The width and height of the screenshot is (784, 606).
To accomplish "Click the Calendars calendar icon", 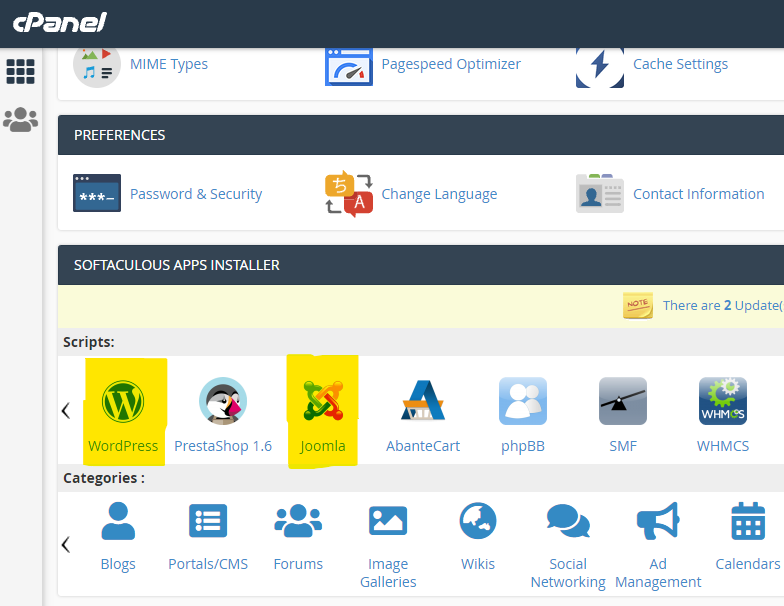I will pyautogui.click(x=748, y=521).
